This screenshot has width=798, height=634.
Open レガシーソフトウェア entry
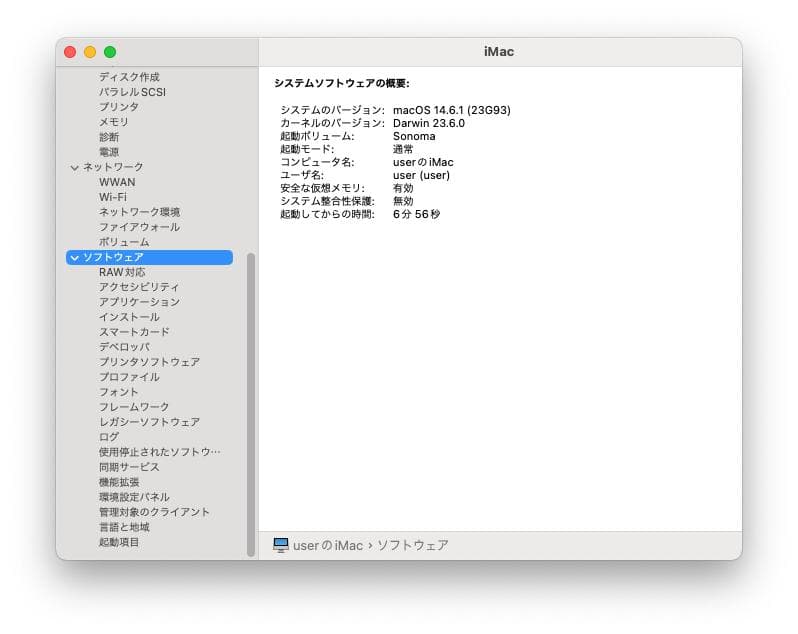(150, 422)
